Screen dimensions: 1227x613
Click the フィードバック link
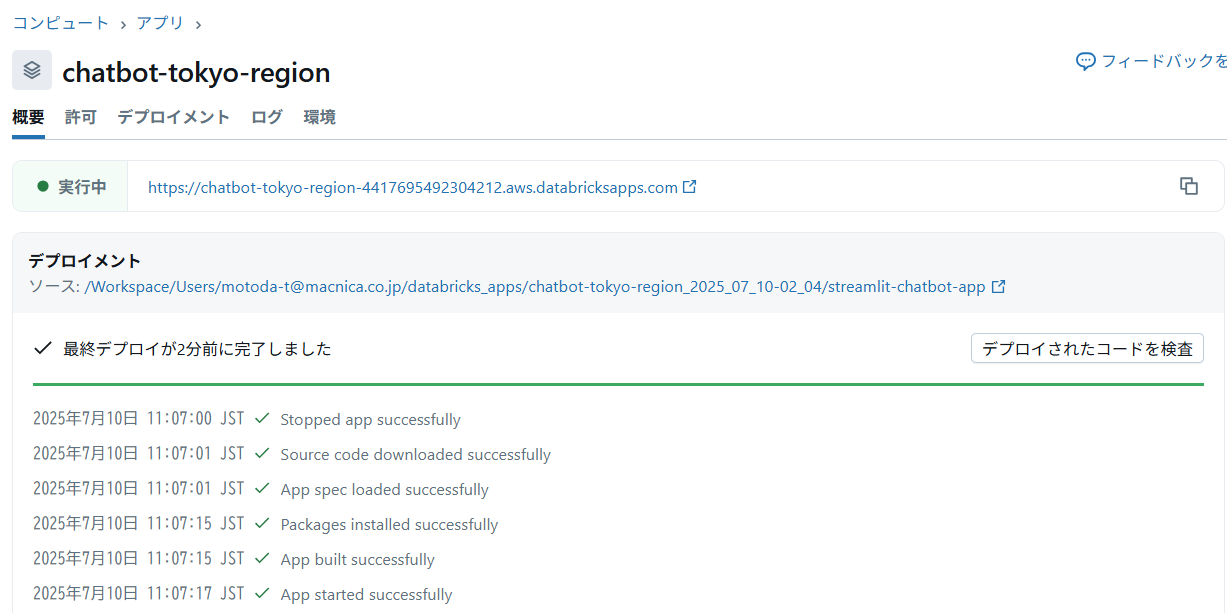click(x=1164, y=61)
